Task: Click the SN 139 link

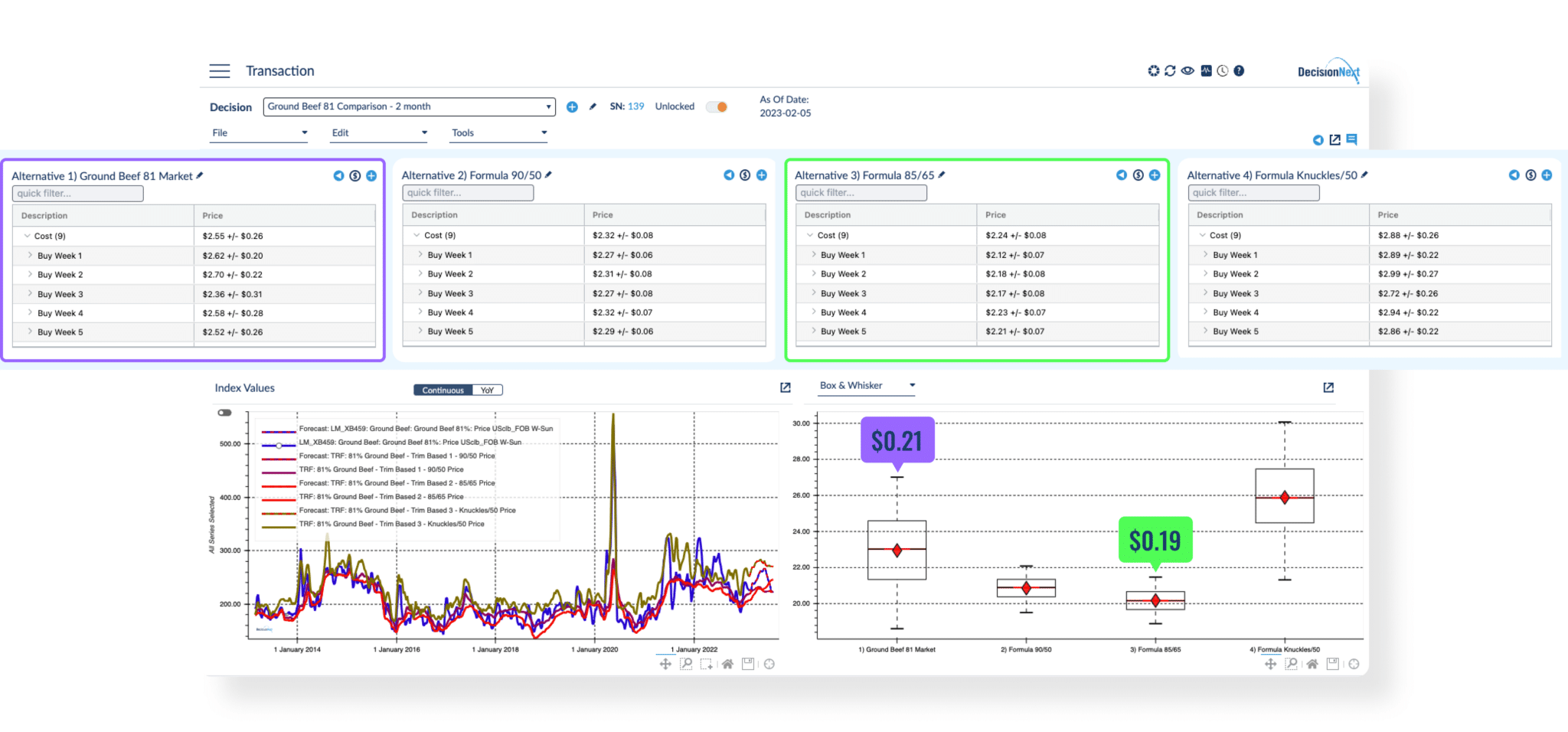Action: [x=635, y=107]
